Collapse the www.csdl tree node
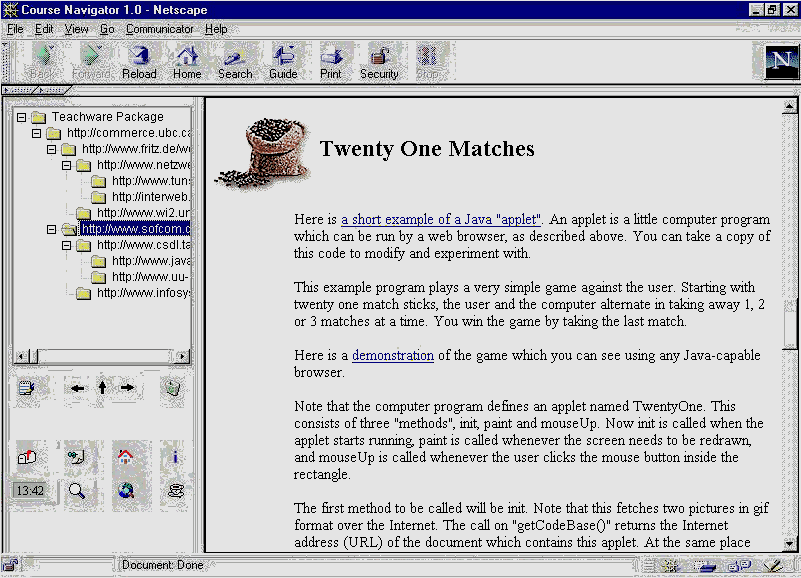The image size is (801, 578). [66, 245]
